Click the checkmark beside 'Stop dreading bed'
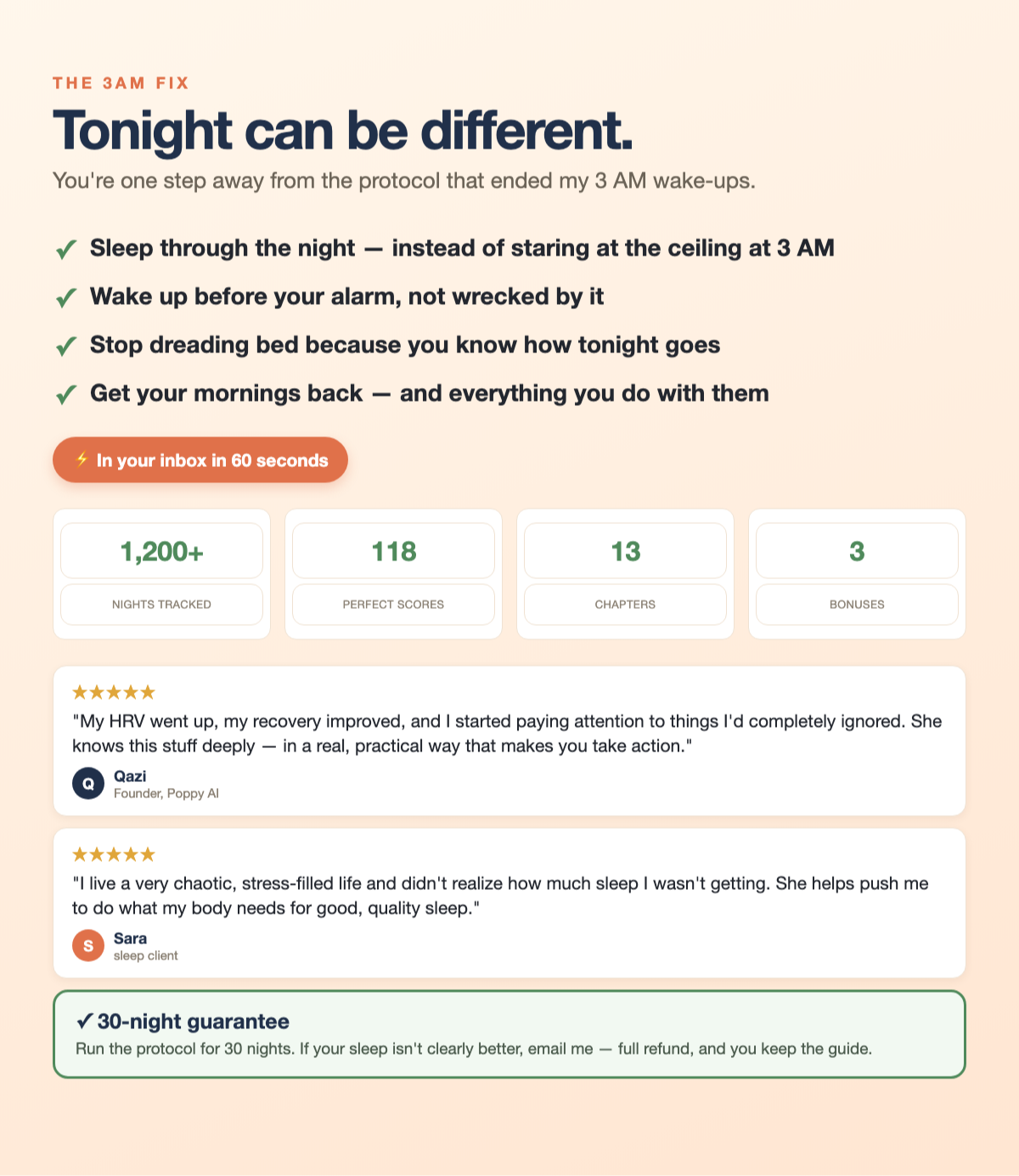The image size is (1019, 1176). coord(66,346)
